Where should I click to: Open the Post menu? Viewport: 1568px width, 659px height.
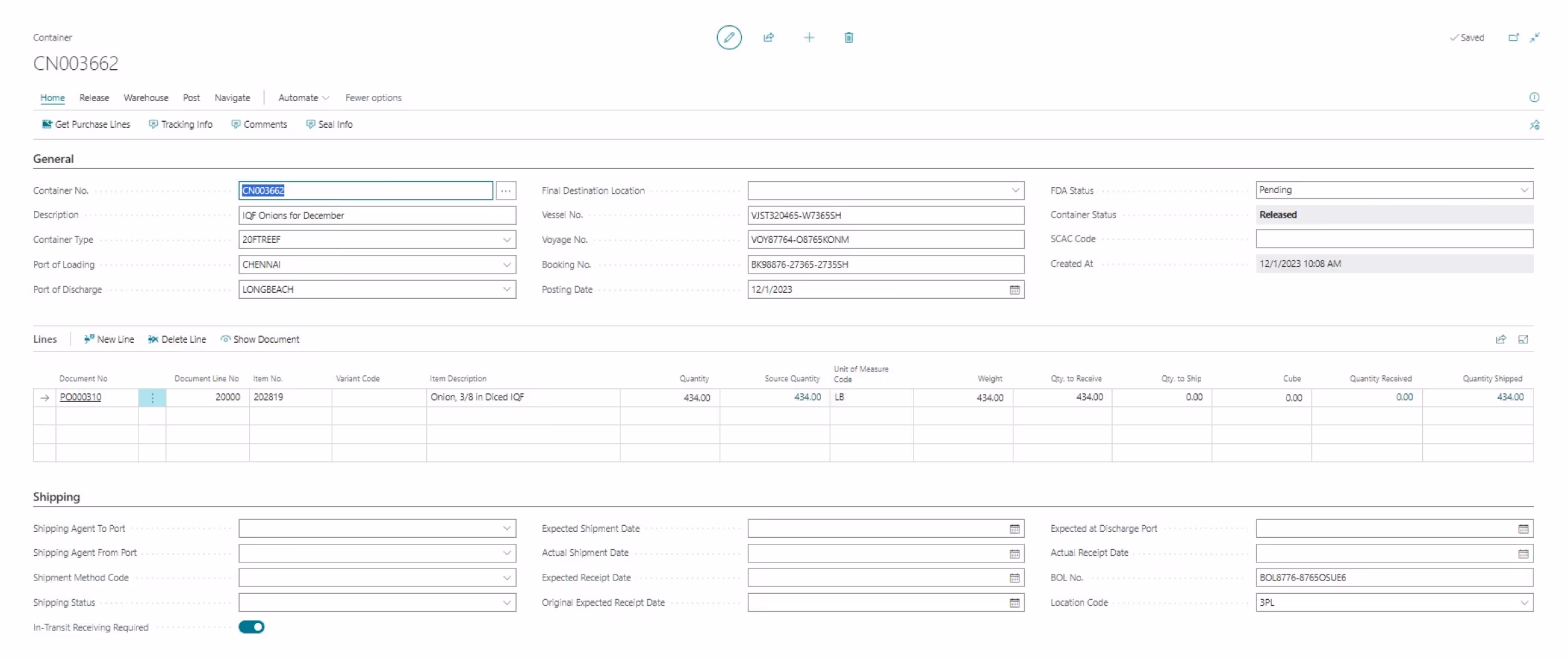point(191,98)
